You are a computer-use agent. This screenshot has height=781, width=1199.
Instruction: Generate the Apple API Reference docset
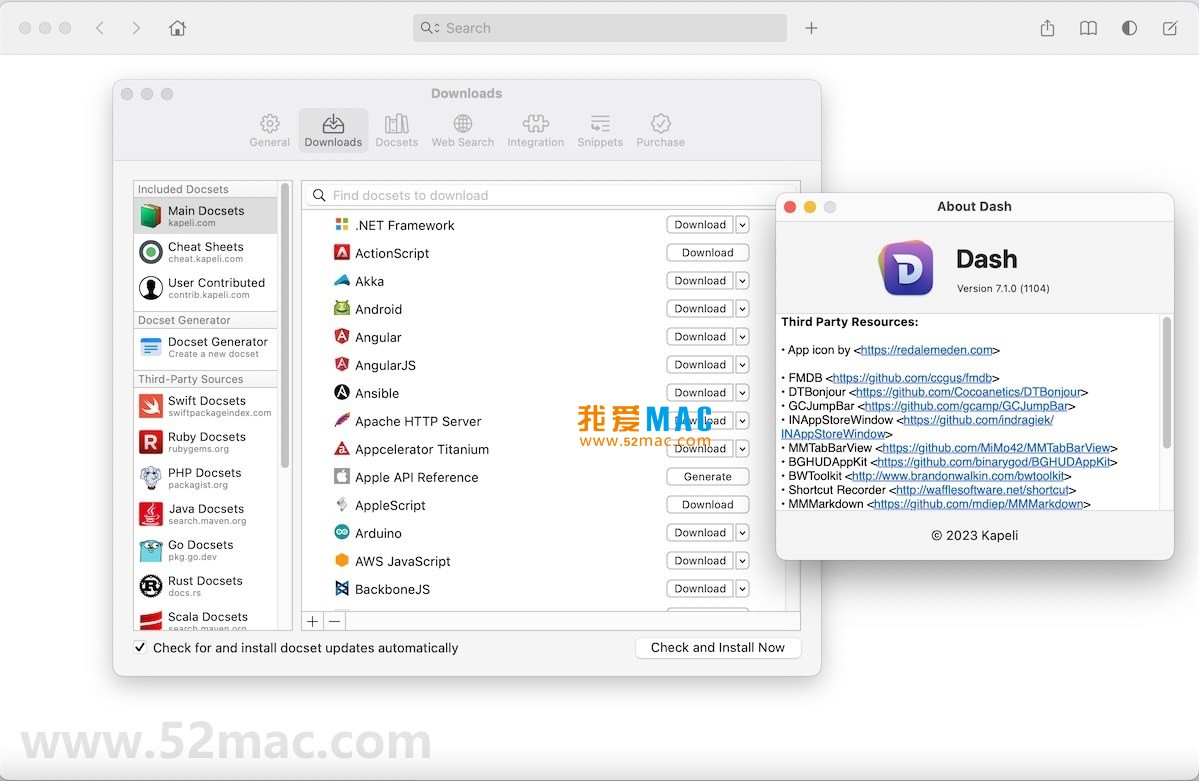click(x=707, y=477)
